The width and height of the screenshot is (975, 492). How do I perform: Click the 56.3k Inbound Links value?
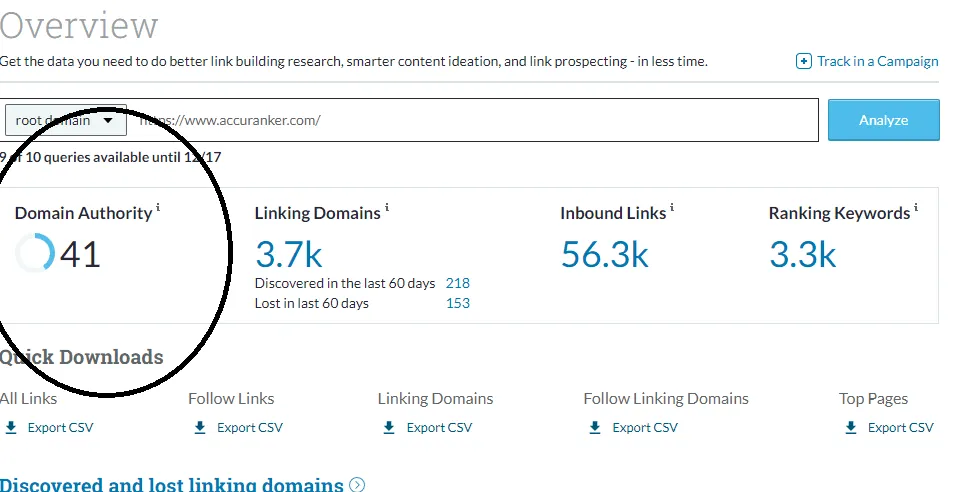(604, 254)
